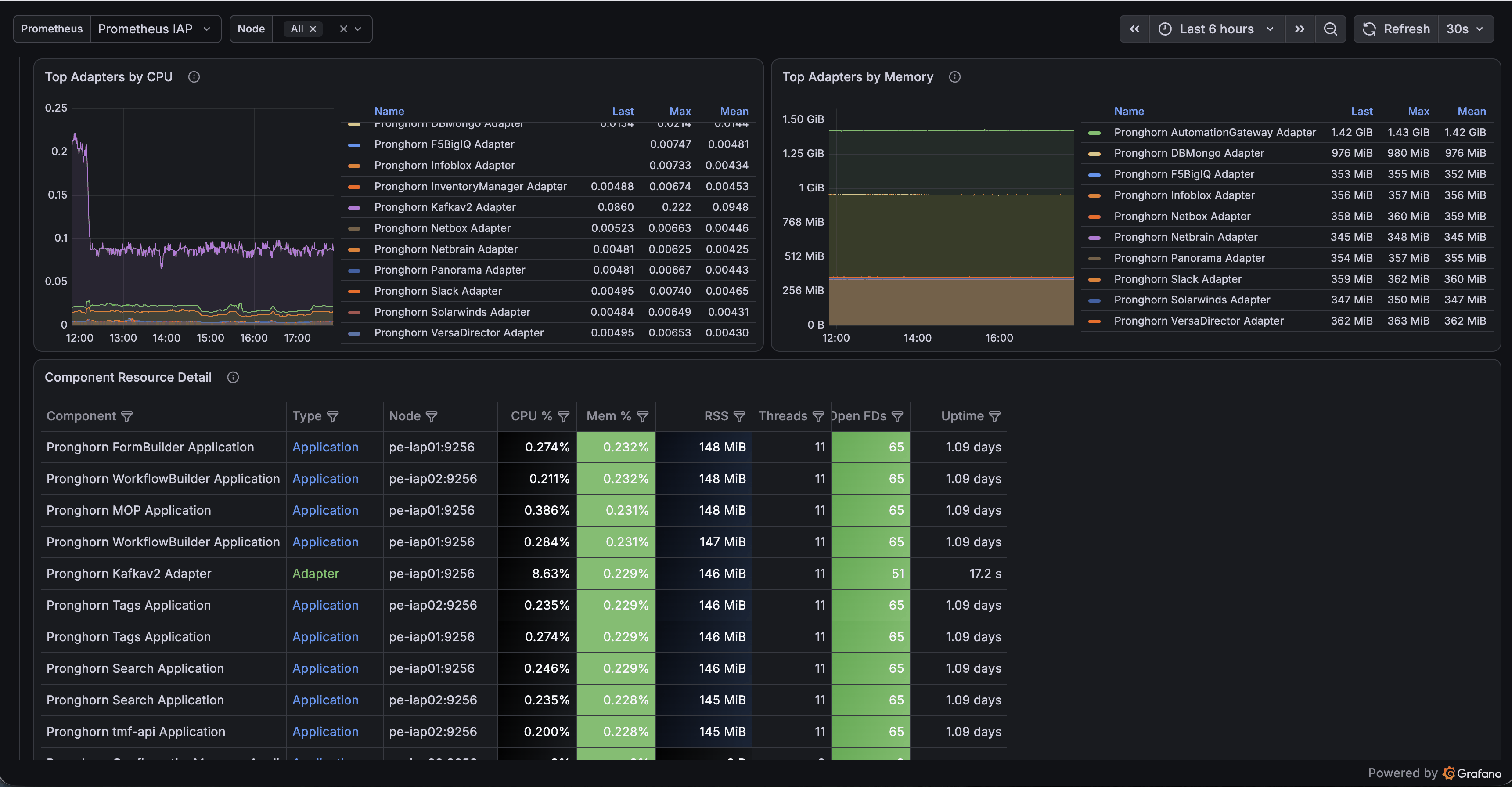Open info icon for Top Adapters by Memory
1512x787 pixels.
pos(955,77)
